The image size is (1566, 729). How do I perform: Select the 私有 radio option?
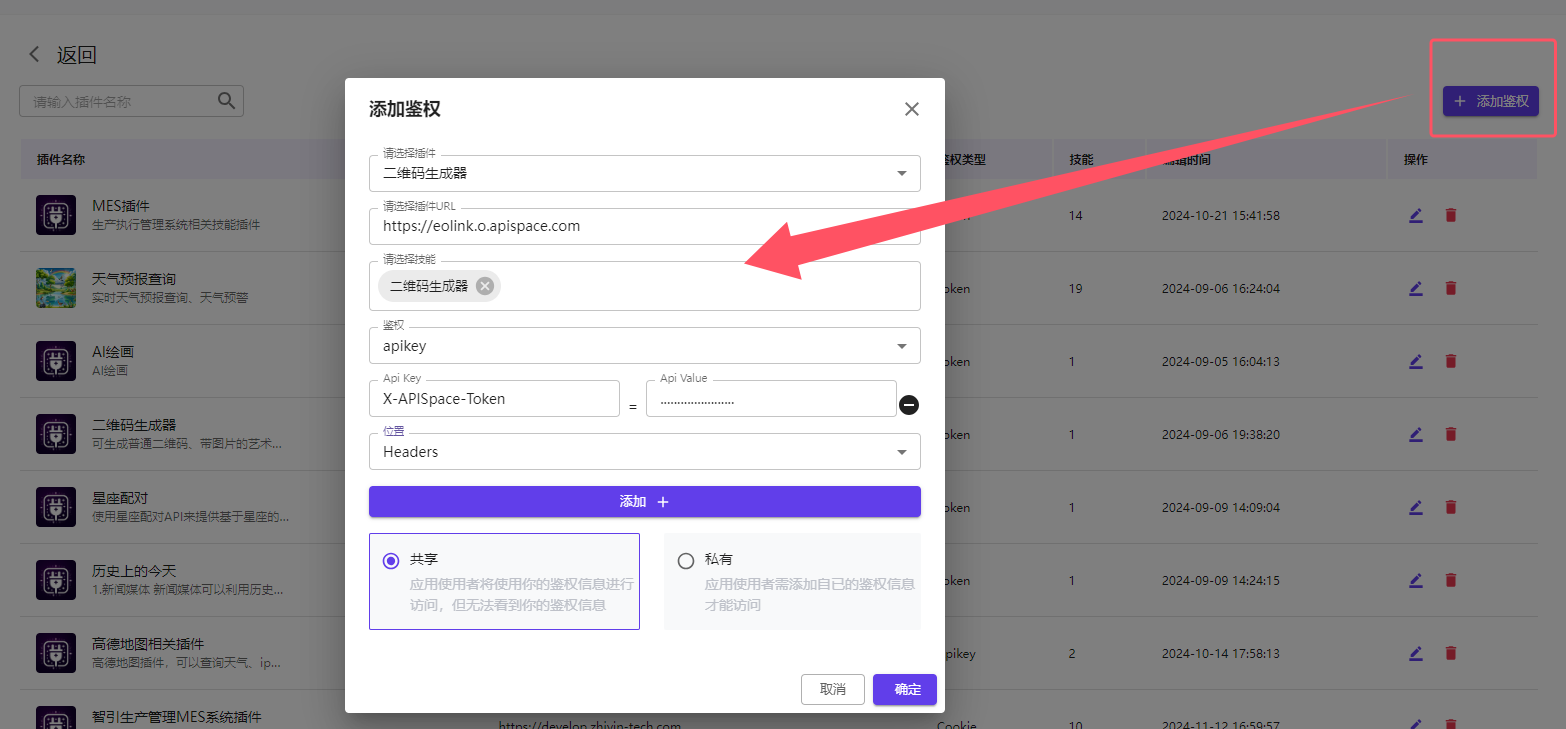point(686,561)
